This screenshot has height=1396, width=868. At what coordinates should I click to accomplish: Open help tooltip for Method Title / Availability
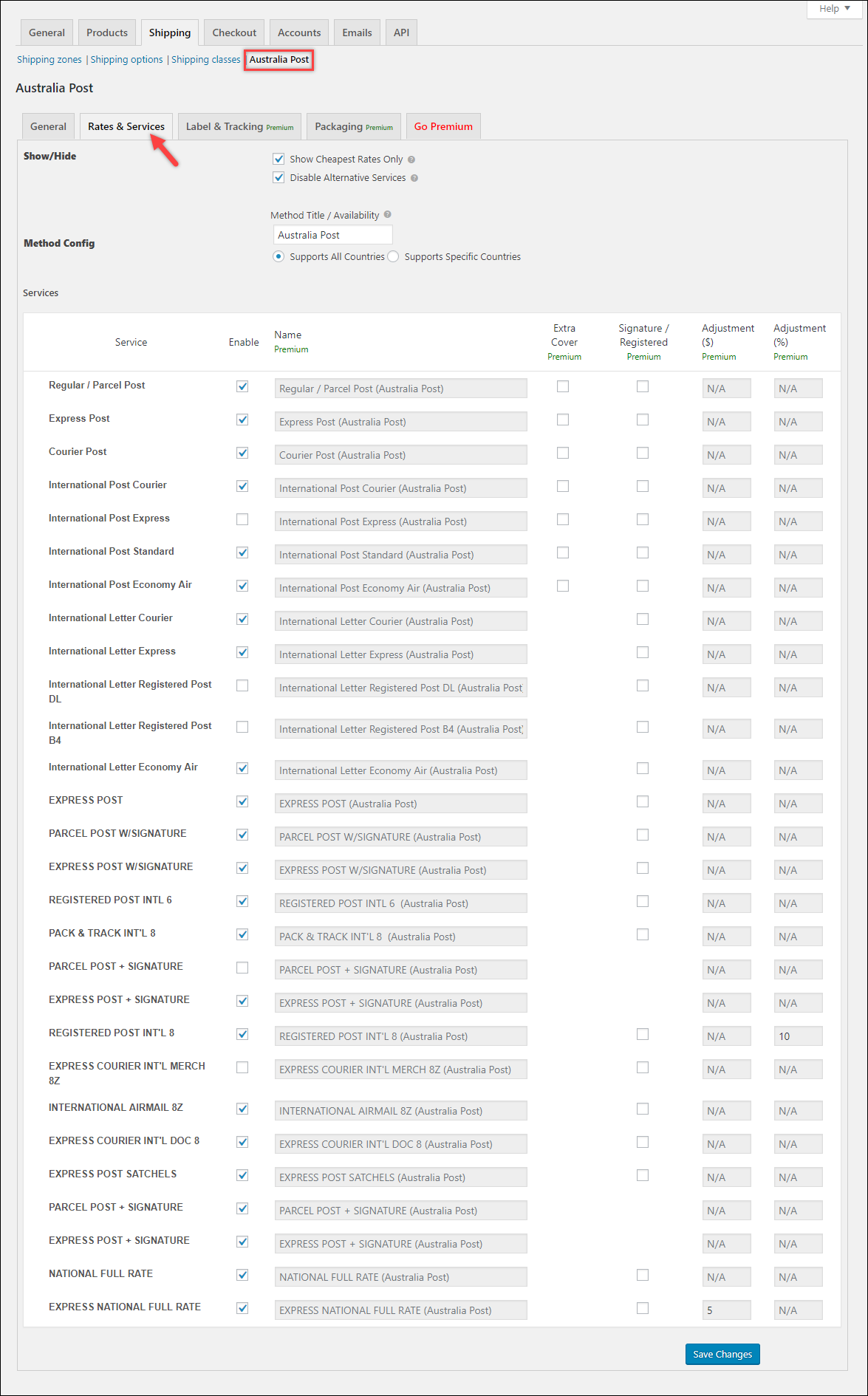pyautogui.click(x=388, y=215)
